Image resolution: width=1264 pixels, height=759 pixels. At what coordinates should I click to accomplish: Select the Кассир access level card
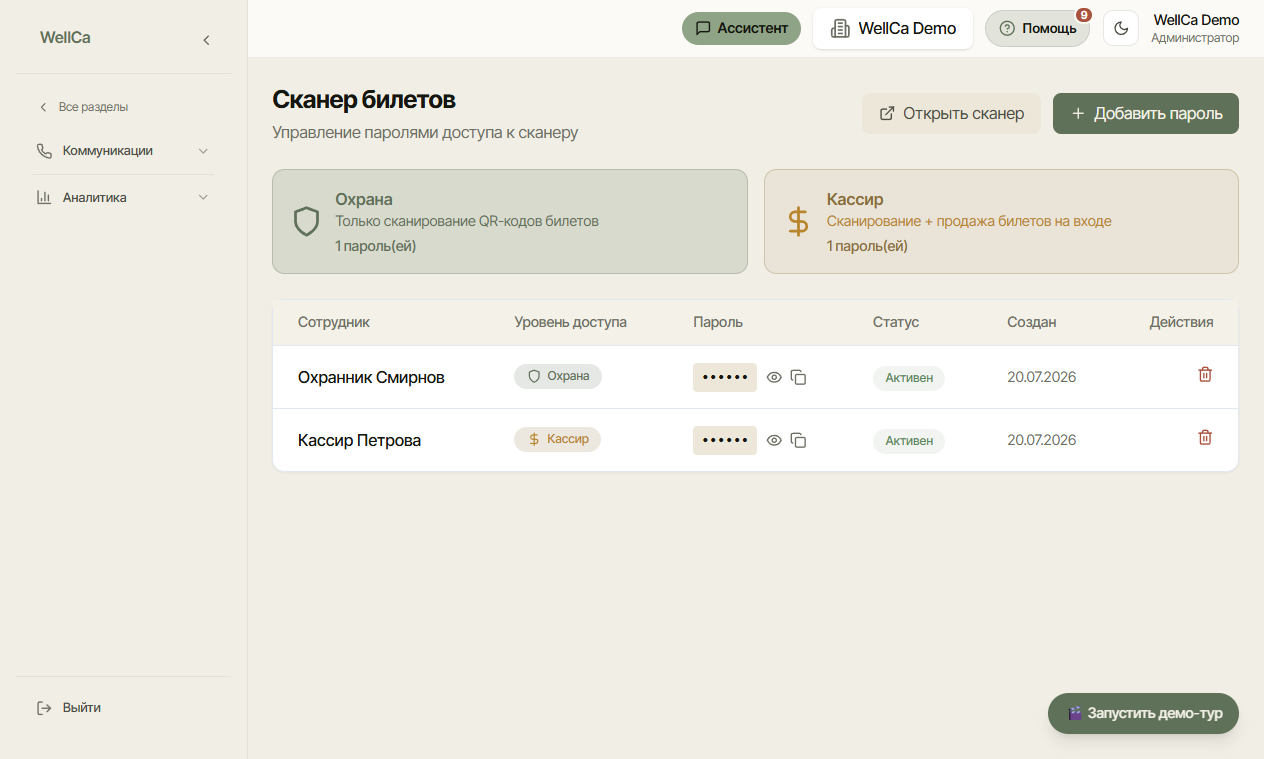(x=1001, y=221)
